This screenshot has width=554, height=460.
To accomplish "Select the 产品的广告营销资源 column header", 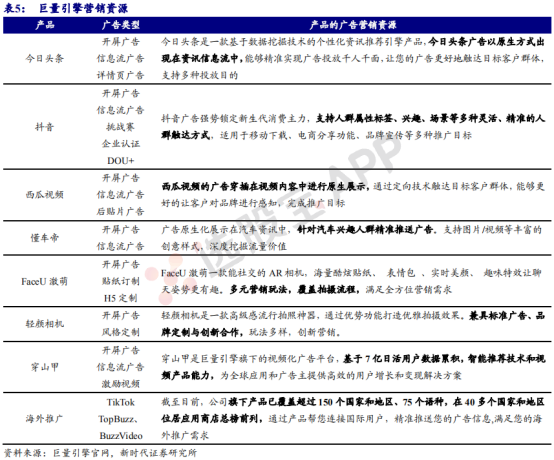I will tap(353, 25).
